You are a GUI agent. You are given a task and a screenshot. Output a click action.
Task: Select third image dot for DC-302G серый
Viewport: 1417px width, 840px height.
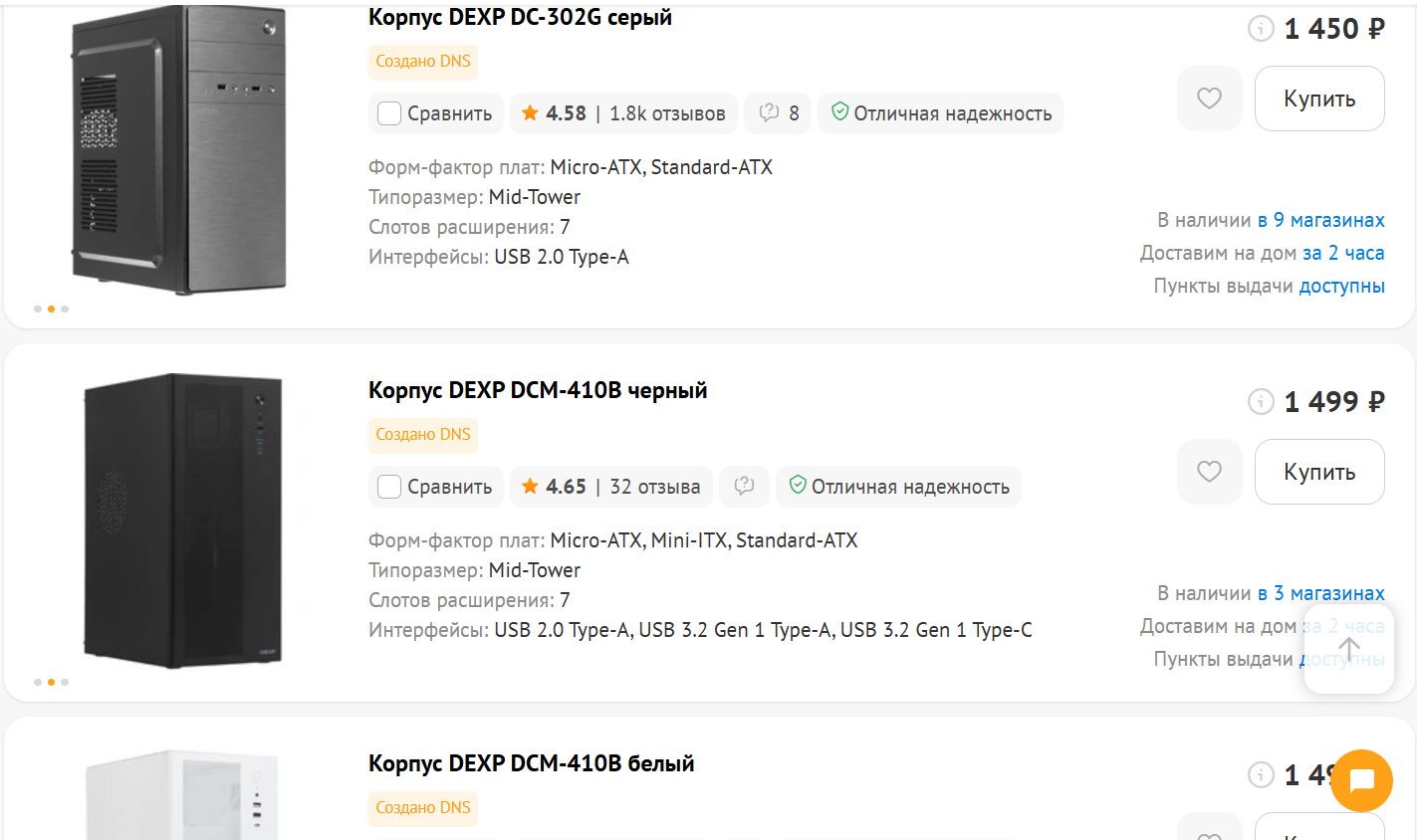pos(65,310)
